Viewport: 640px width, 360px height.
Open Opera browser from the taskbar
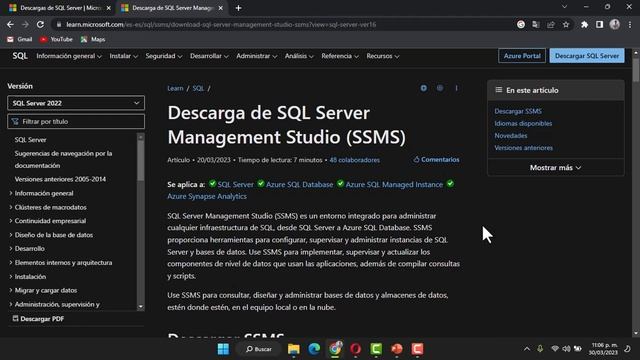coord(356,349)
